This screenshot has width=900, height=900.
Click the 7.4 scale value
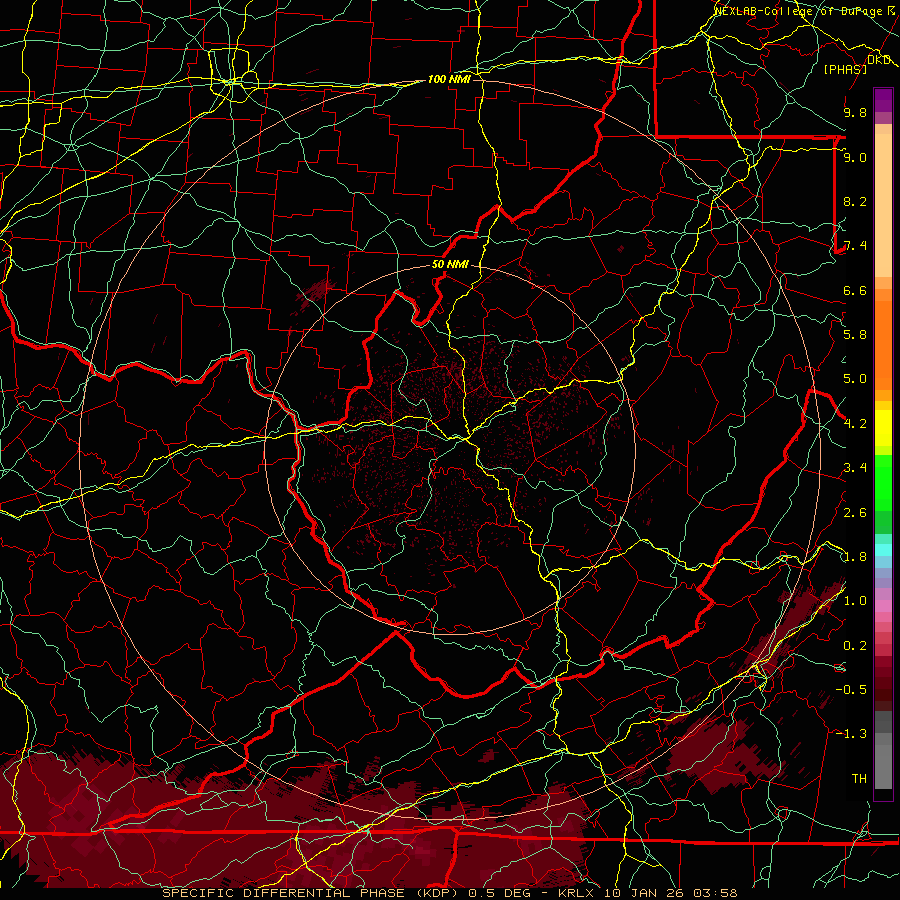855,246
